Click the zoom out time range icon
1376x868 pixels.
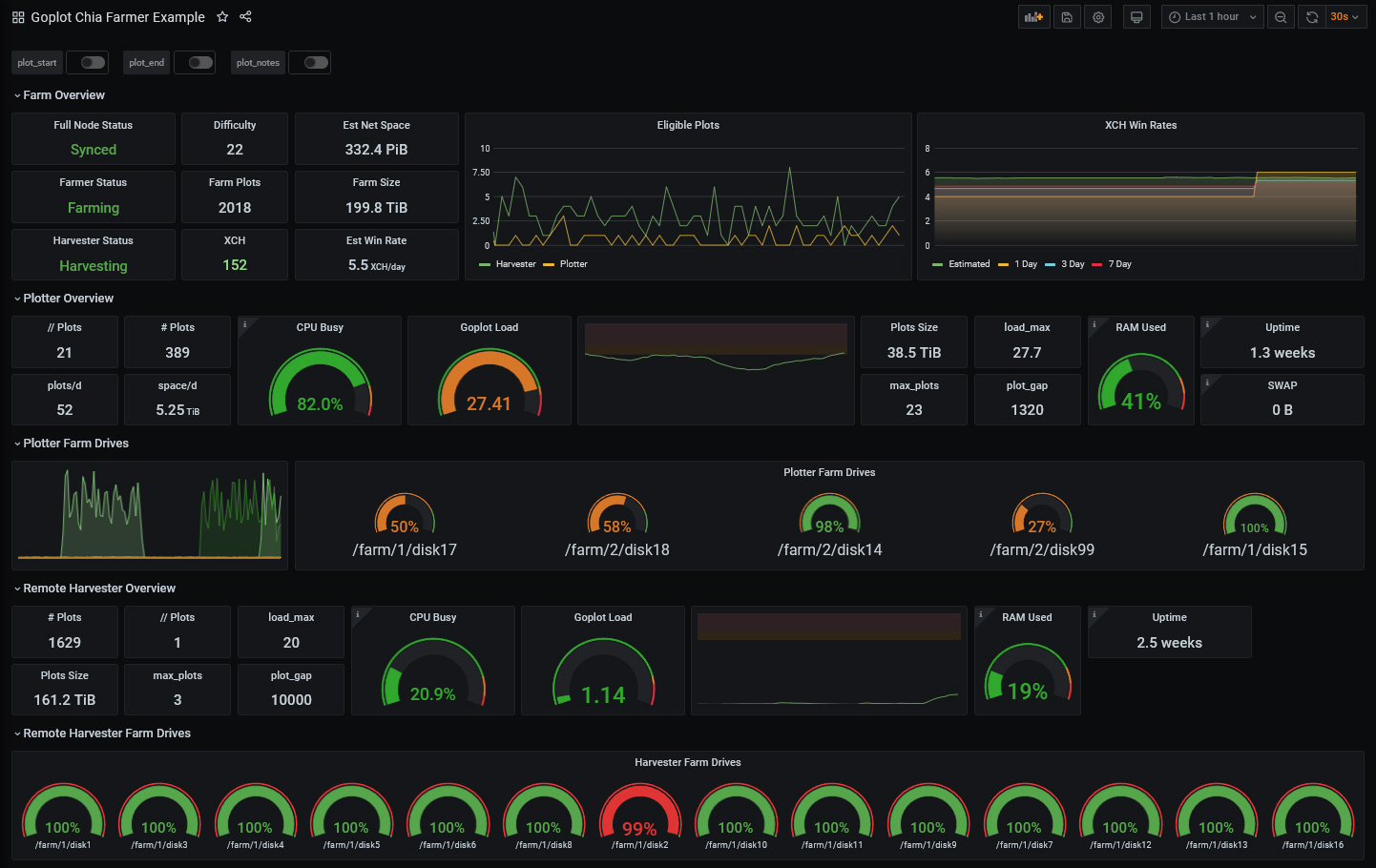[1281, 17]
